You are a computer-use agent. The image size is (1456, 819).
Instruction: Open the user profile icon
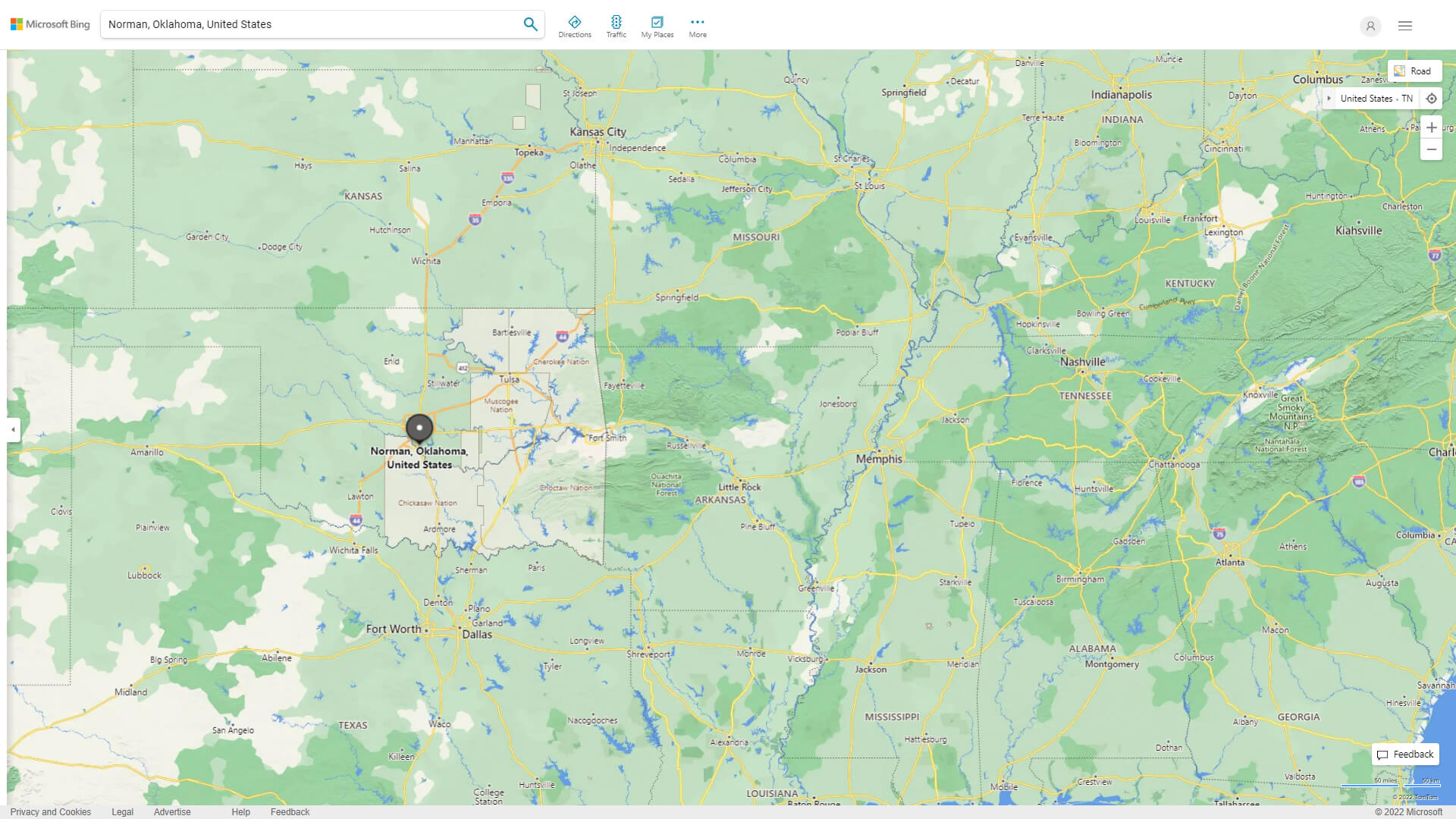(1370, 27)
